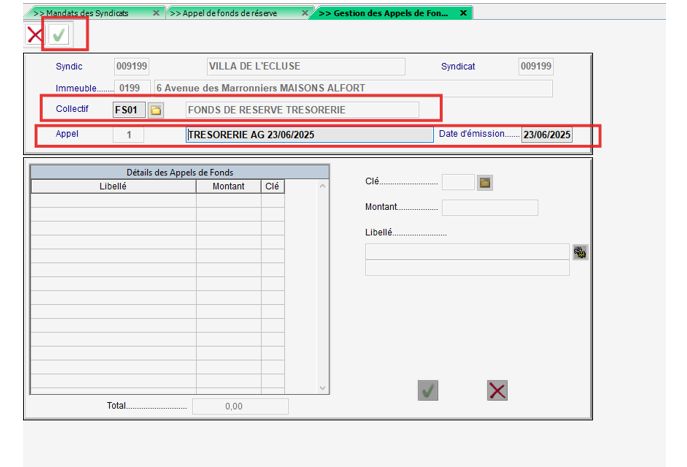The height and width of the screenshot is (467, 687).
Task: Click the red X cancel icon in top toolbar
Action: coord(34,35)
